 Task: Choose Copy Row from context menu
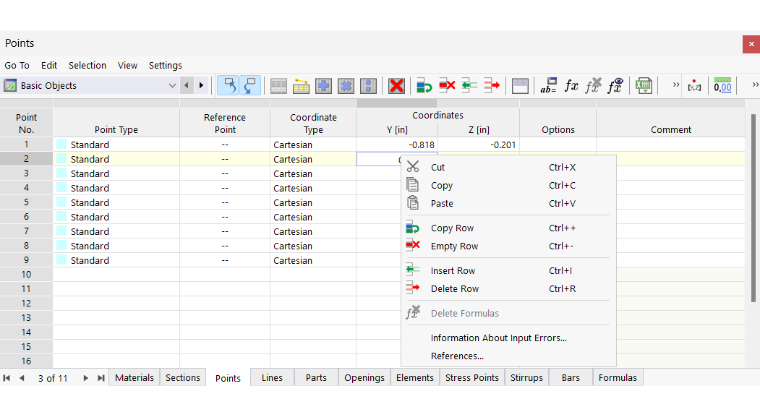click(x=508, y=228)
